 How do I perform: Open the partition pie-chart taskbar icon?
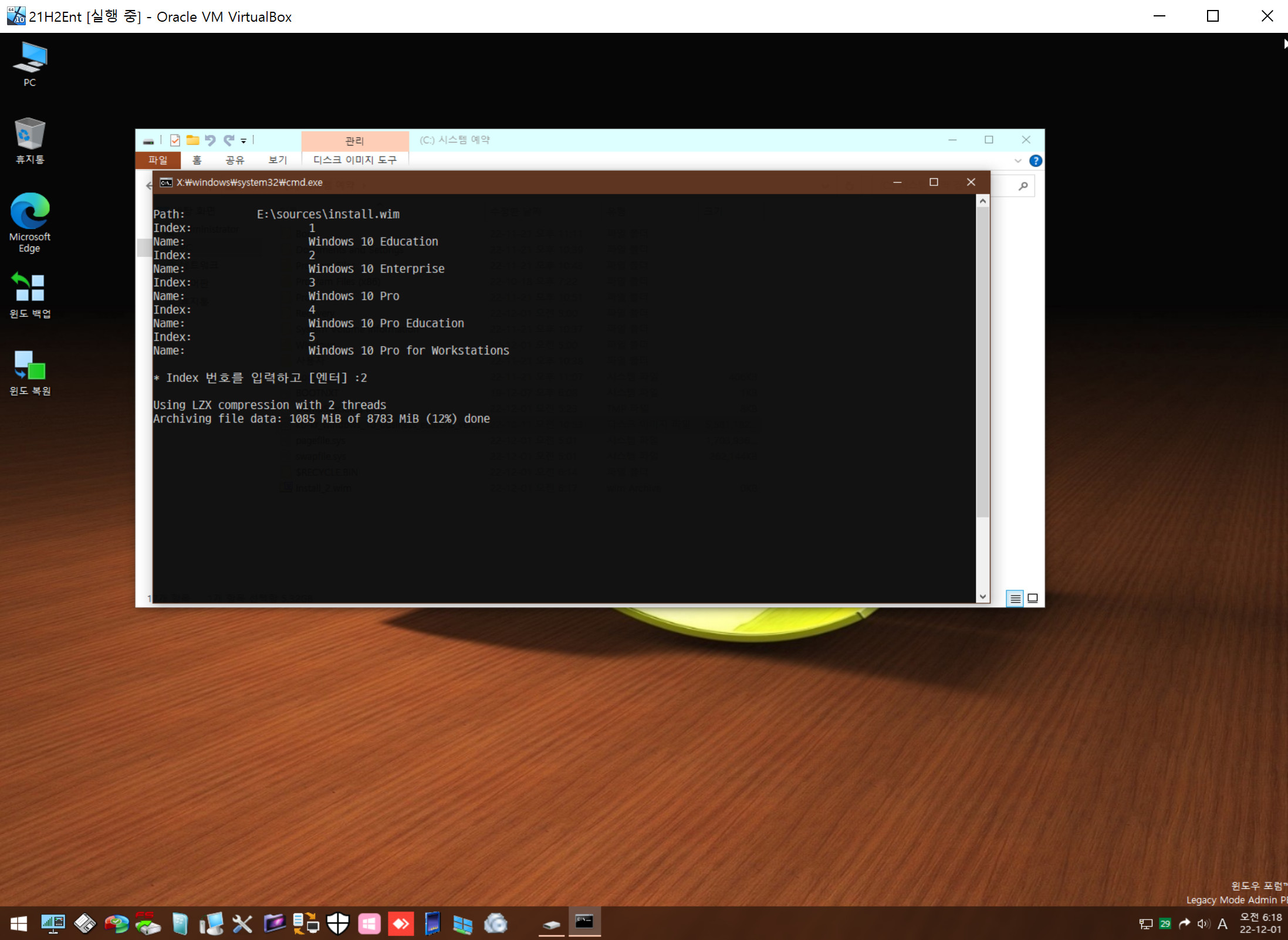[x=116, y=924]
